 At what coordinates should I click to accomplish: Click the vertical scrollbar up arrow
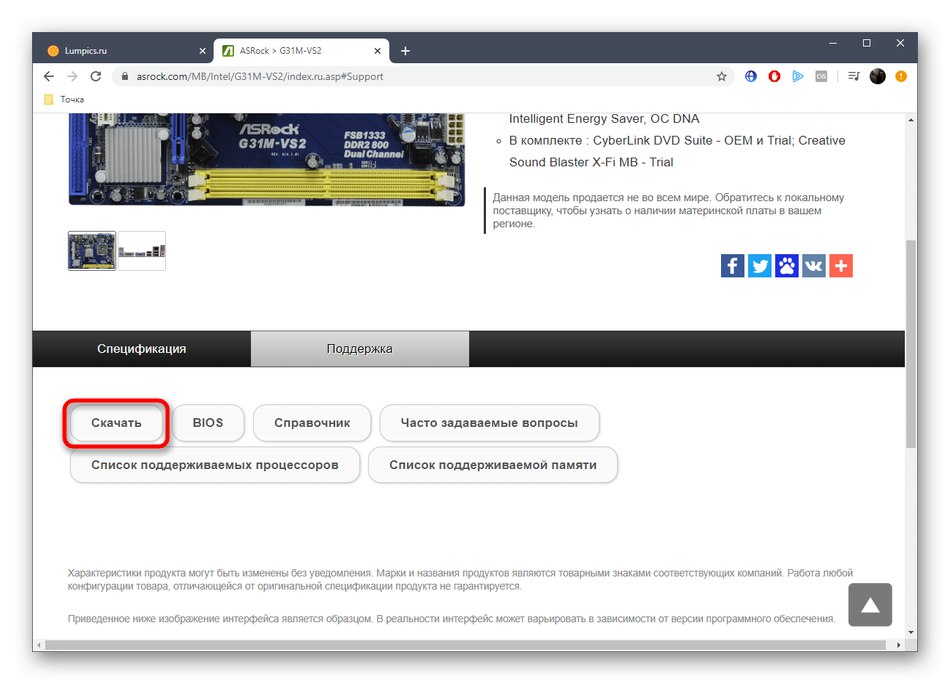[911, 120]
